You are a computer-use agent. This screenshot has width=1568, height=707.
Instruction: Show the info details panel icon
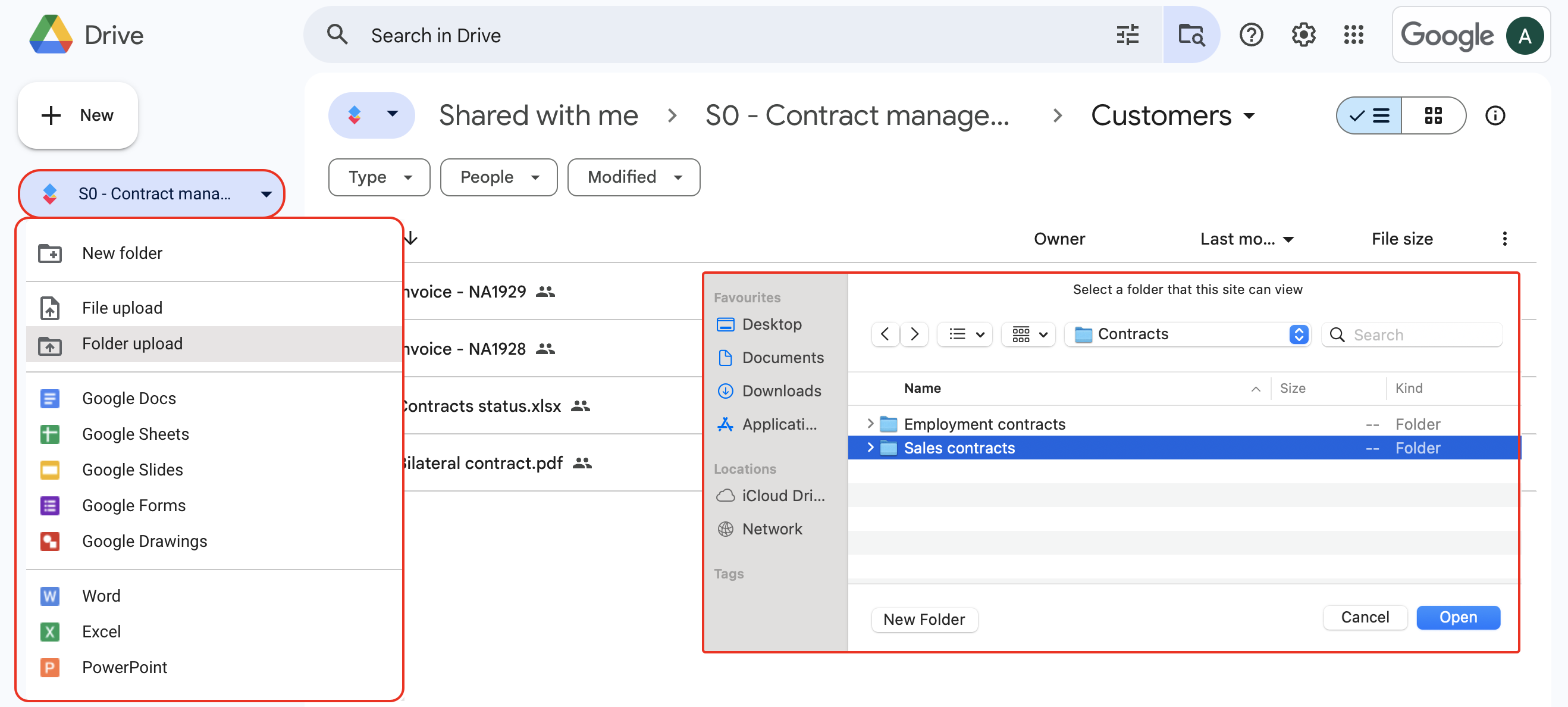[1495, 115]
